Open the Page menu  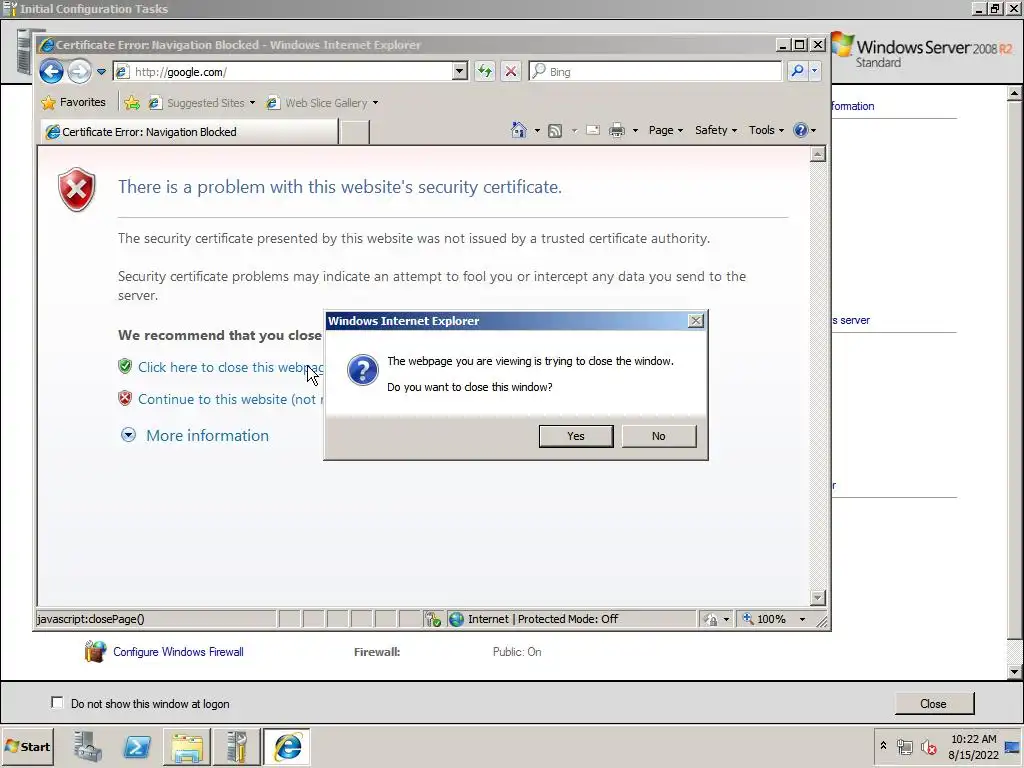click(665, 130)
